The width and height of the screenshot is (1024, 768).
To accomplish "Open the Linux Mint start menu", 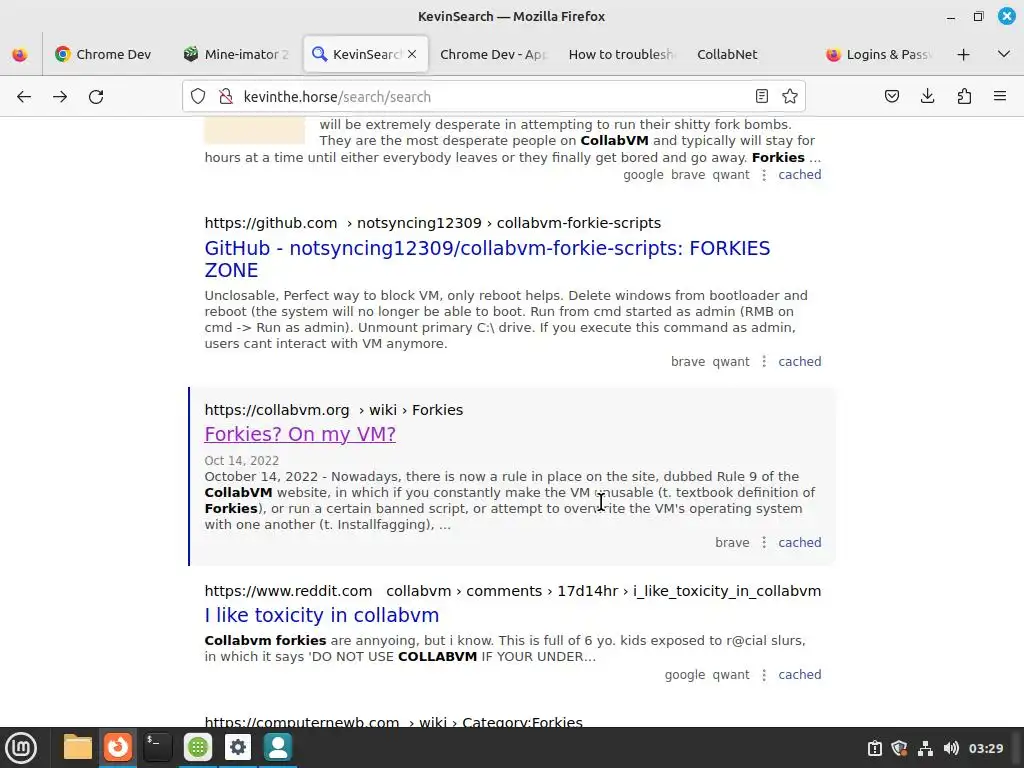I will click(x=21, y=748).
